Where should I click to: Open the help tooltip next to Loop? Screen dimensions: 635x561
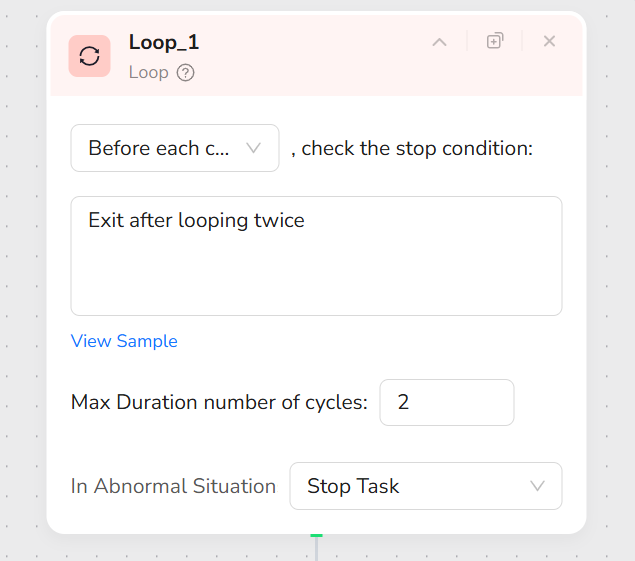coord(185,72)
